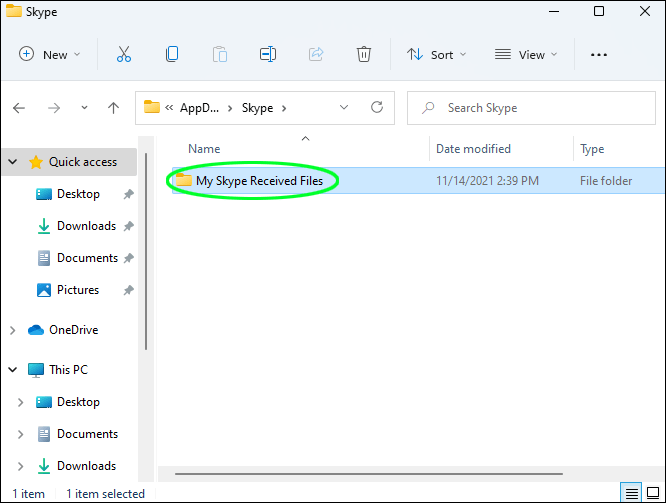
Task: Click the File folder type cell
Action: (606, 181)
